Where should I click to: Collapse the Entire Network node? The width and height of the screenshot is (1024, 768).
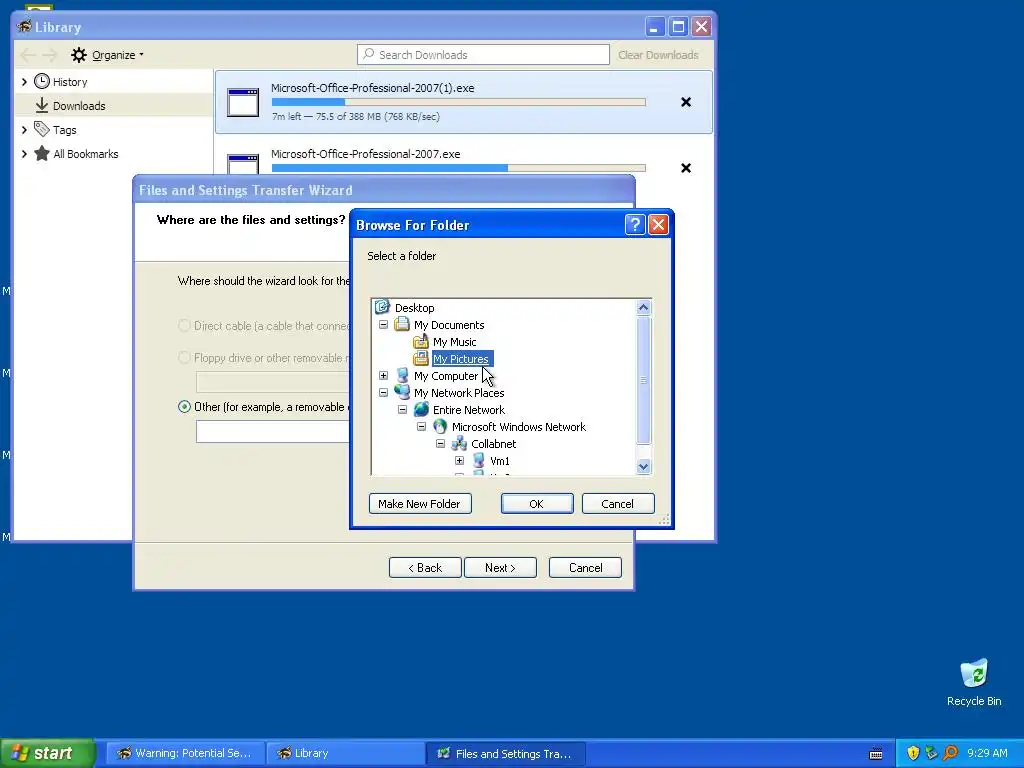[402, 409]
